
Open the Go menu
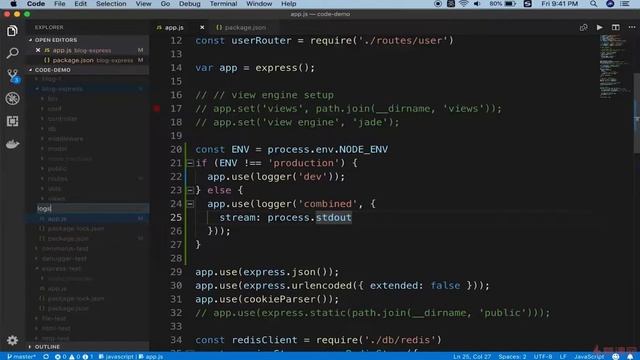coord(165,4)
